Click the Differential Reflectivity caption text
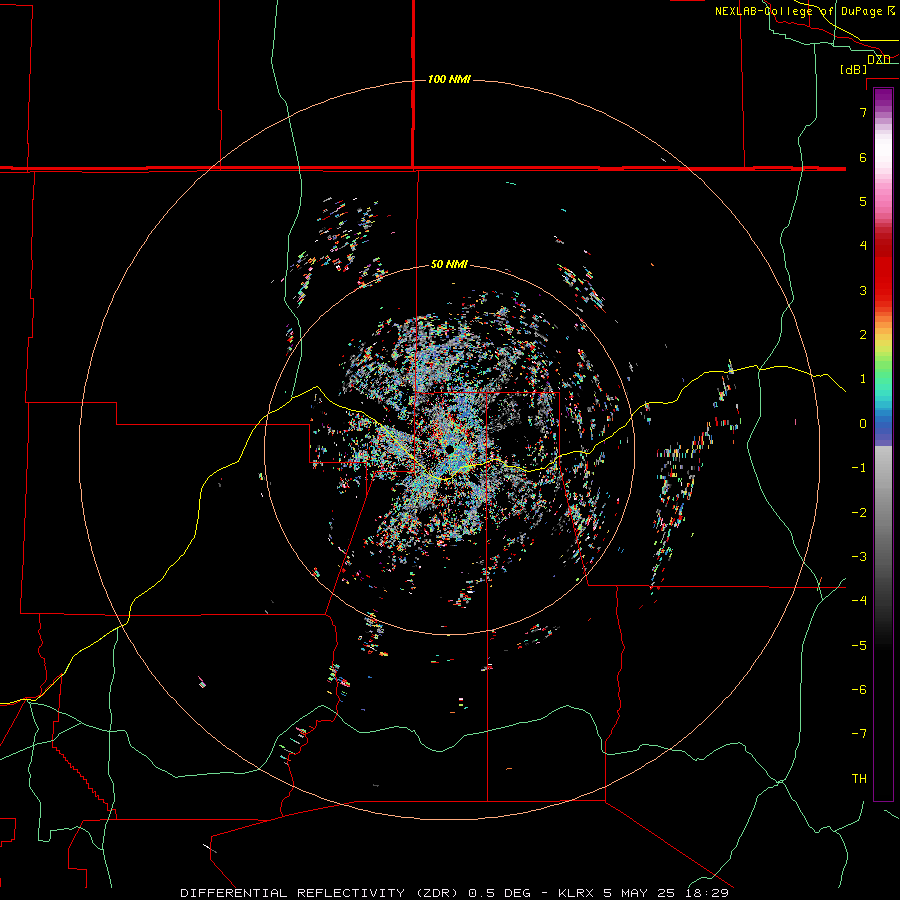 click(455, 893)
